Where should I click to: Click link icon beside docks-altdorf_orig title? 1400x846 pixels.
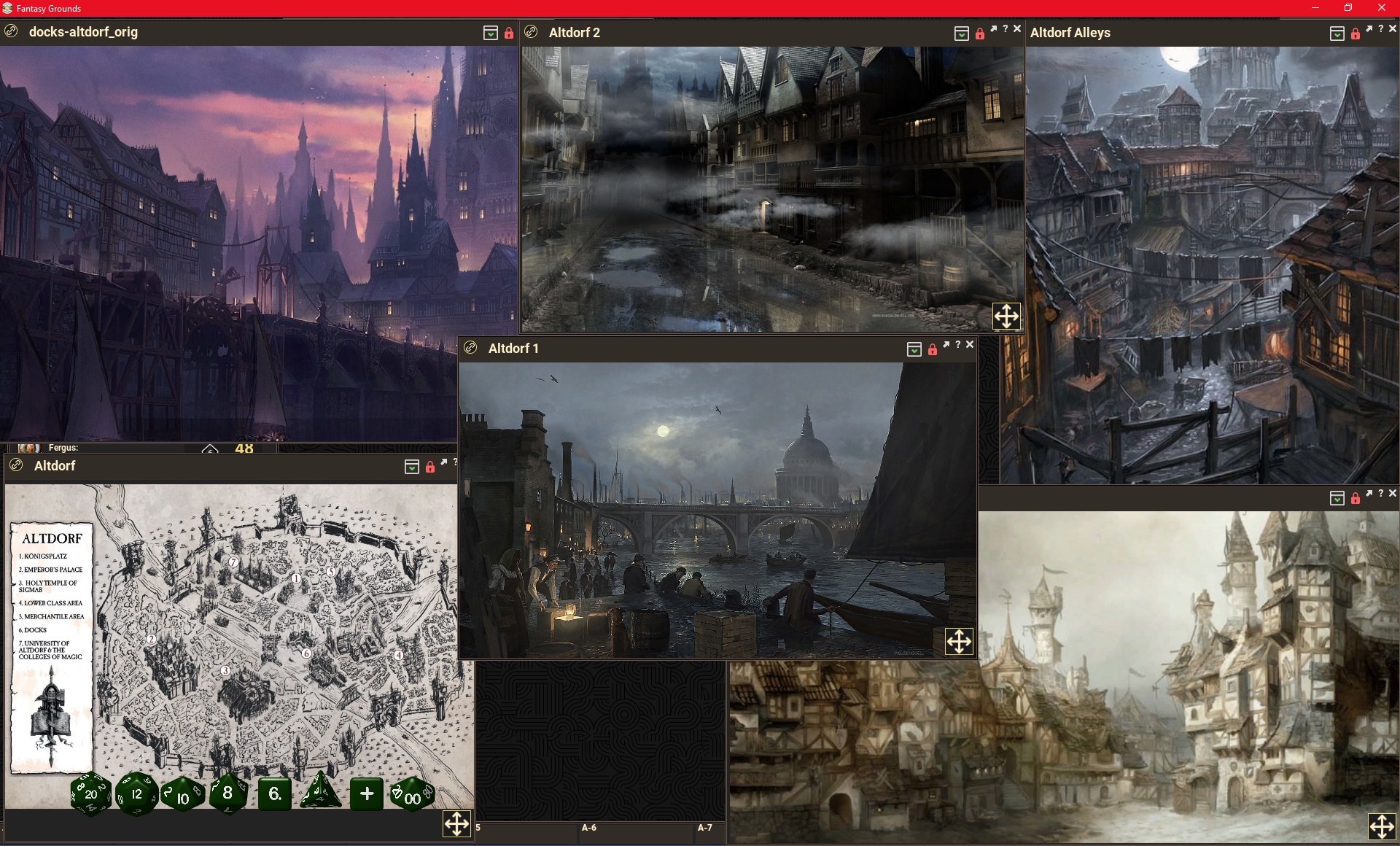tap(11, 31)
